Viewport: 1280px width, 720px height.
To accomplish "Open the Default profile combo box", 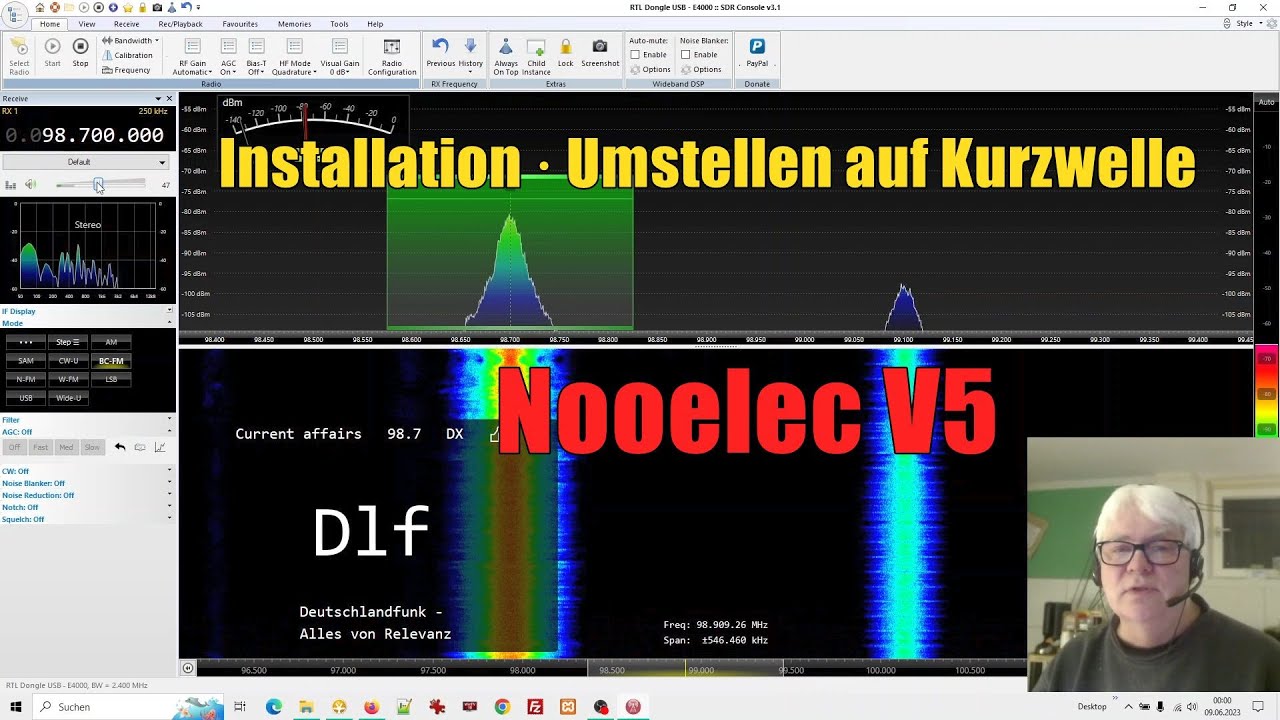I will [85, 162].
